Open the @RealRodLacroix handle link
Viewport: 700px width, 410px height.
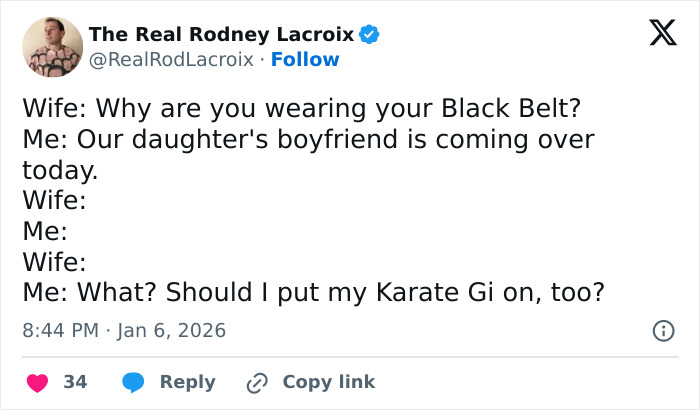(x=171, y=60)
